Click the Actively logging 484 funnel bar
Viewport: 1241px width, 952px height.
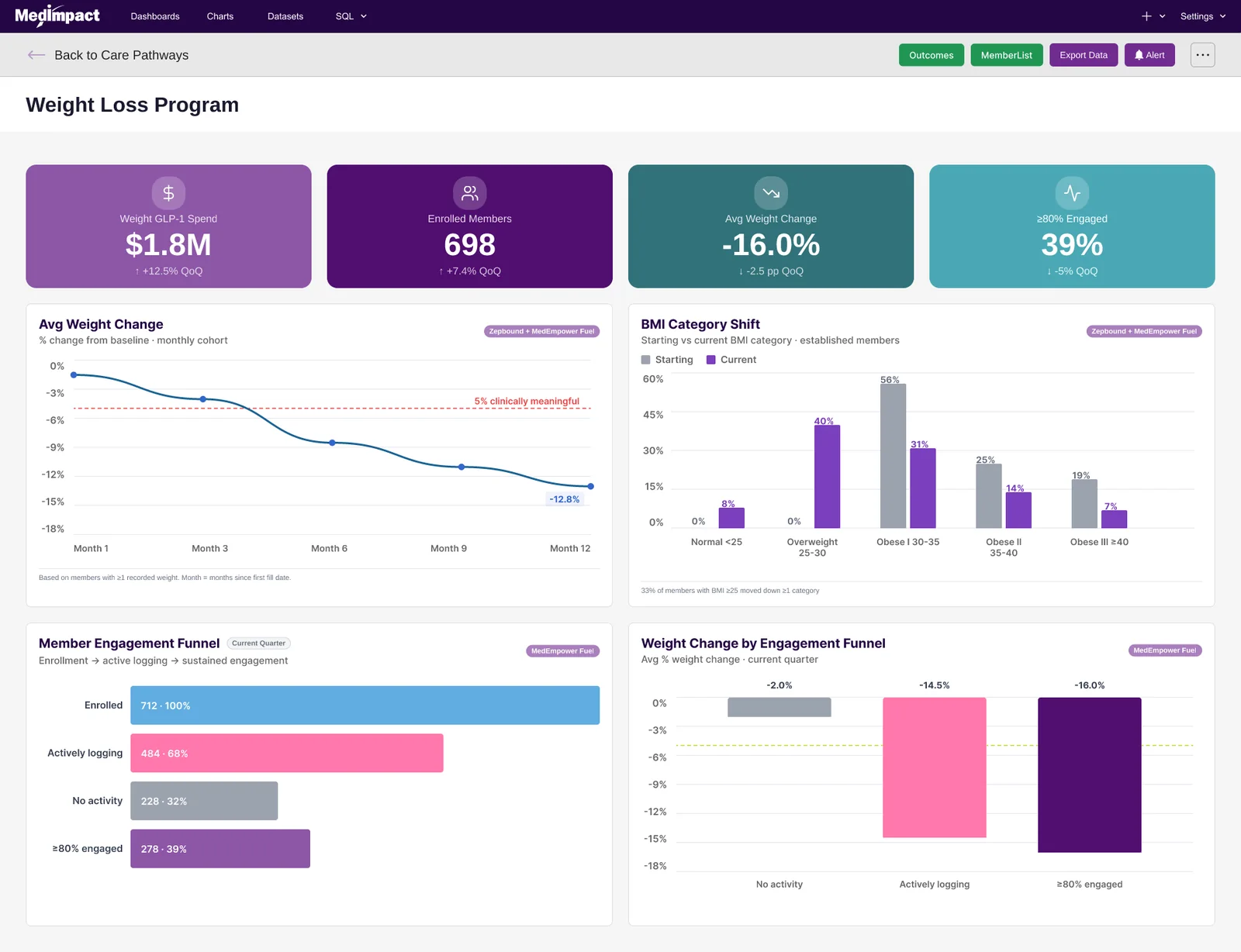(x=287, y=753)
